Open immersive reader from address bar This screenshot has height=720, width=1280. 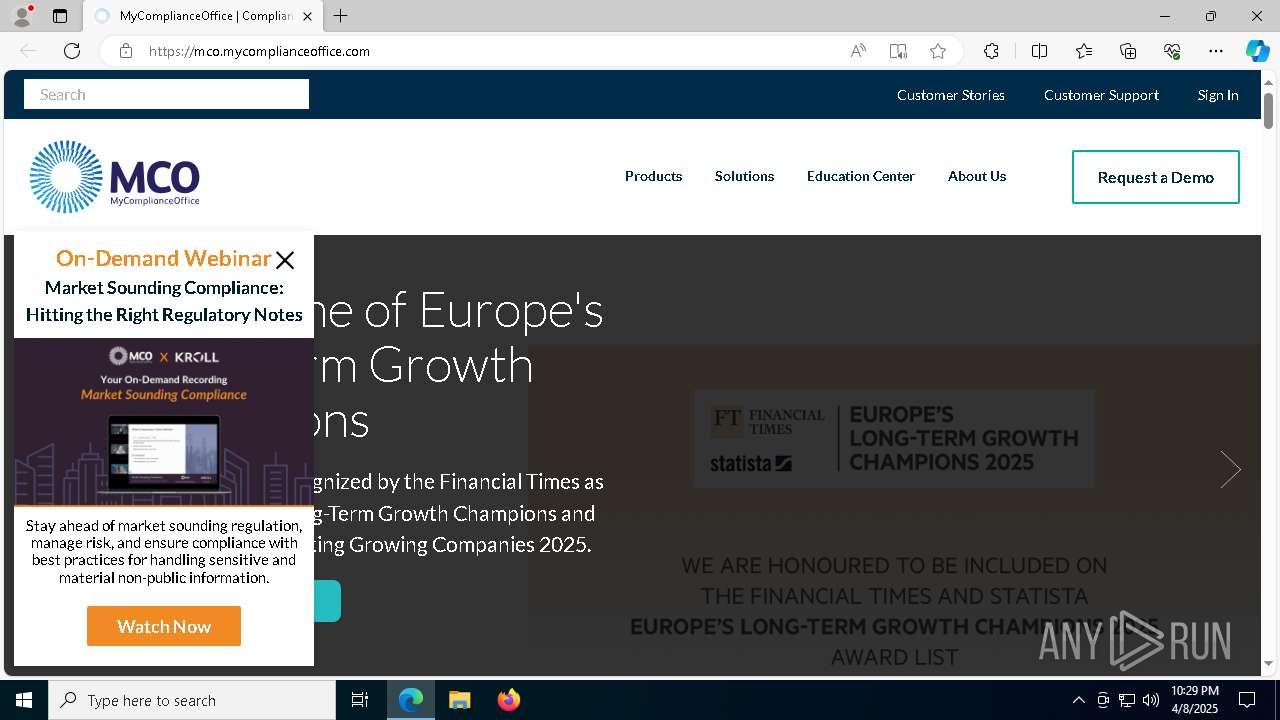pos(898,51)
